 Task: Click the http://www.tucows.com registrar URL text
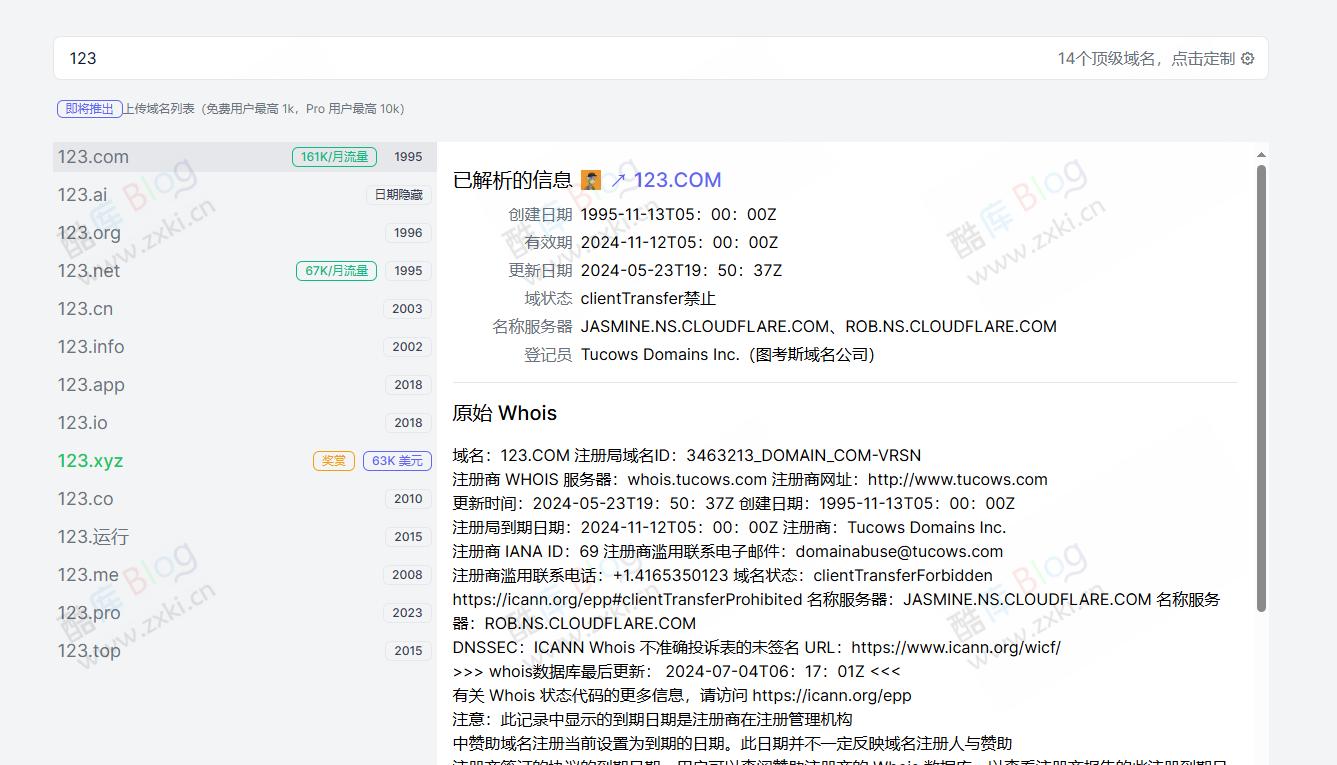[x=957, y=479]
